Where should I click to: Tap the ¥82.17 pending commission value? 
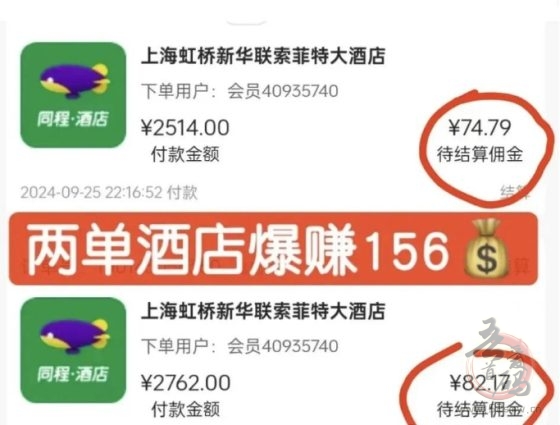pos(480,383)
